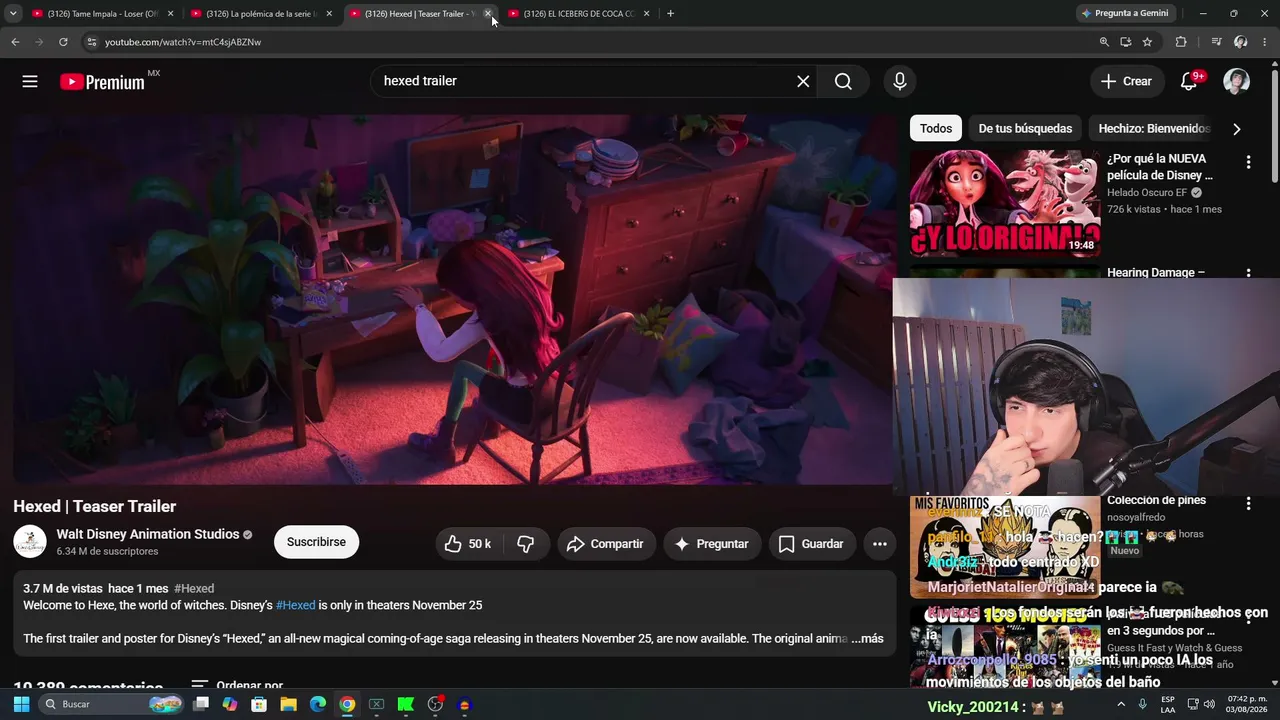Open ¿Por qué la NUEVA película title

tap(1160, 167)
